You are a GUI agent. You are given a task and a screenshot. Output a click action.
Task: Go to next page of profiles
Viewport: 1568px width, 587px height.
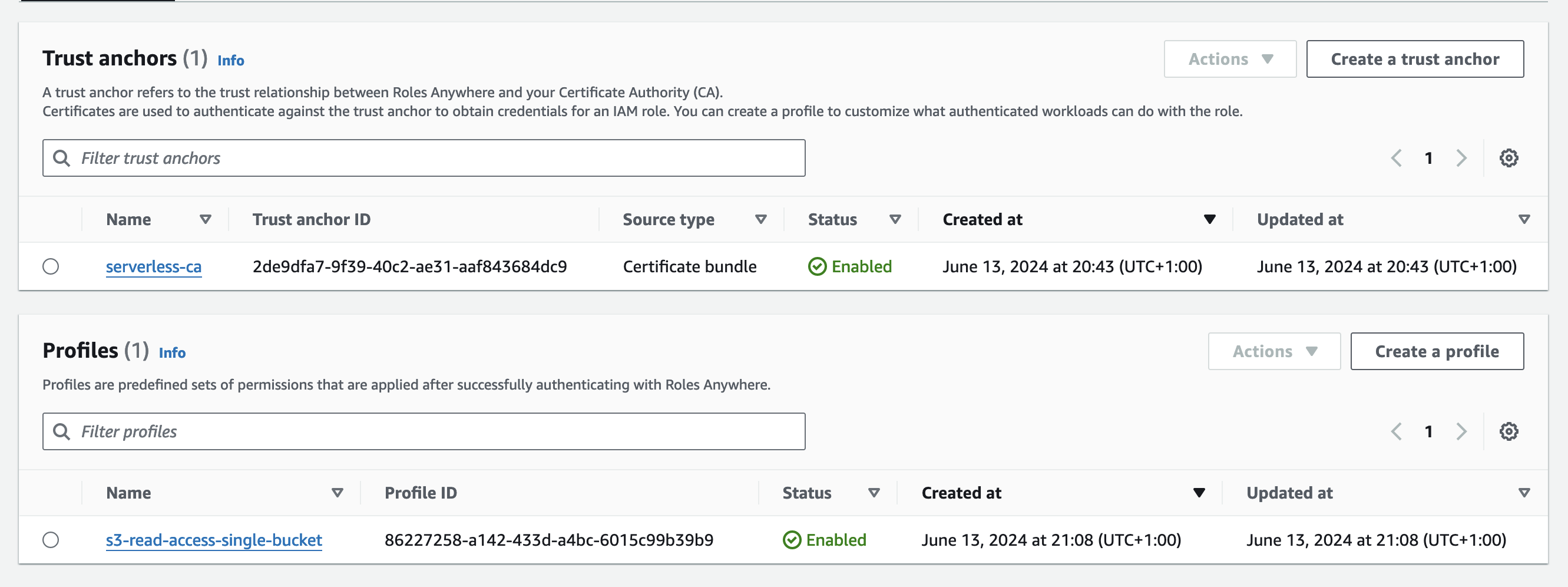(x=1461, y=432)
